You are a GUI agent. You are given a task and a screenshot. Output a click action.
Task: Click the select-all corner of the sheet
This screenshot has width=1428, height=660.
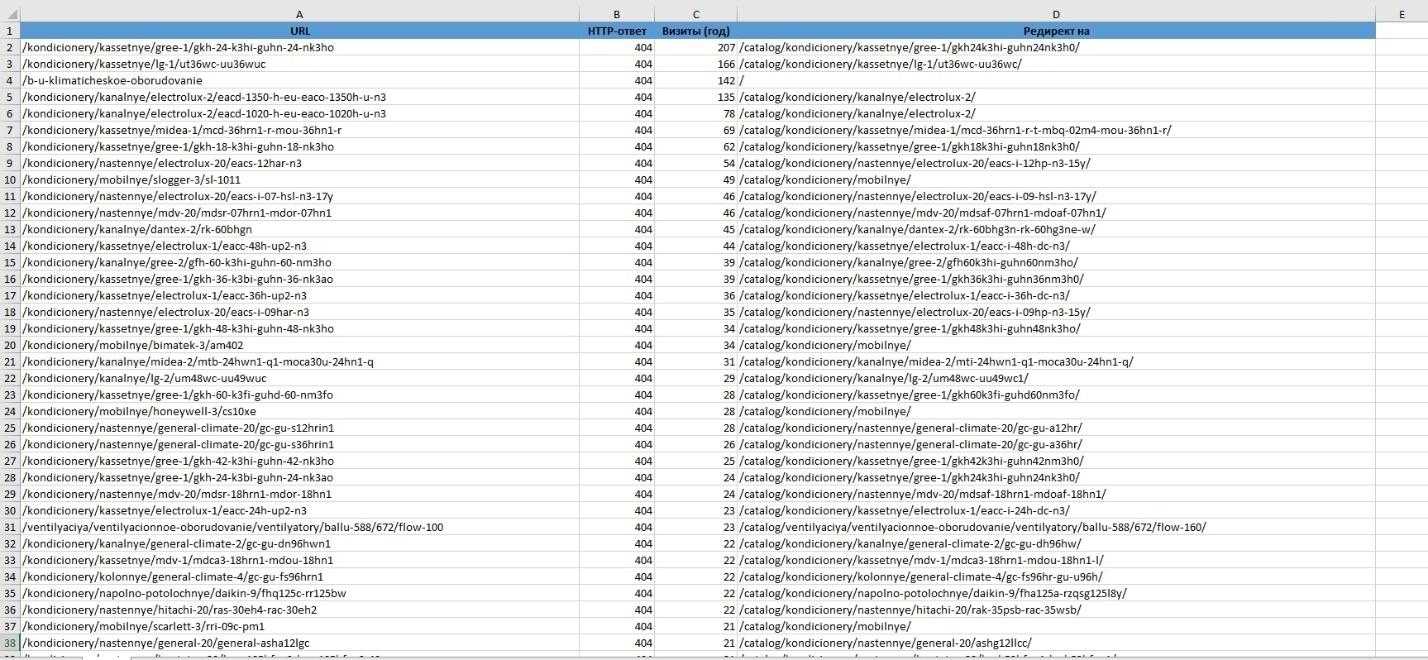(x=9, y=14)
